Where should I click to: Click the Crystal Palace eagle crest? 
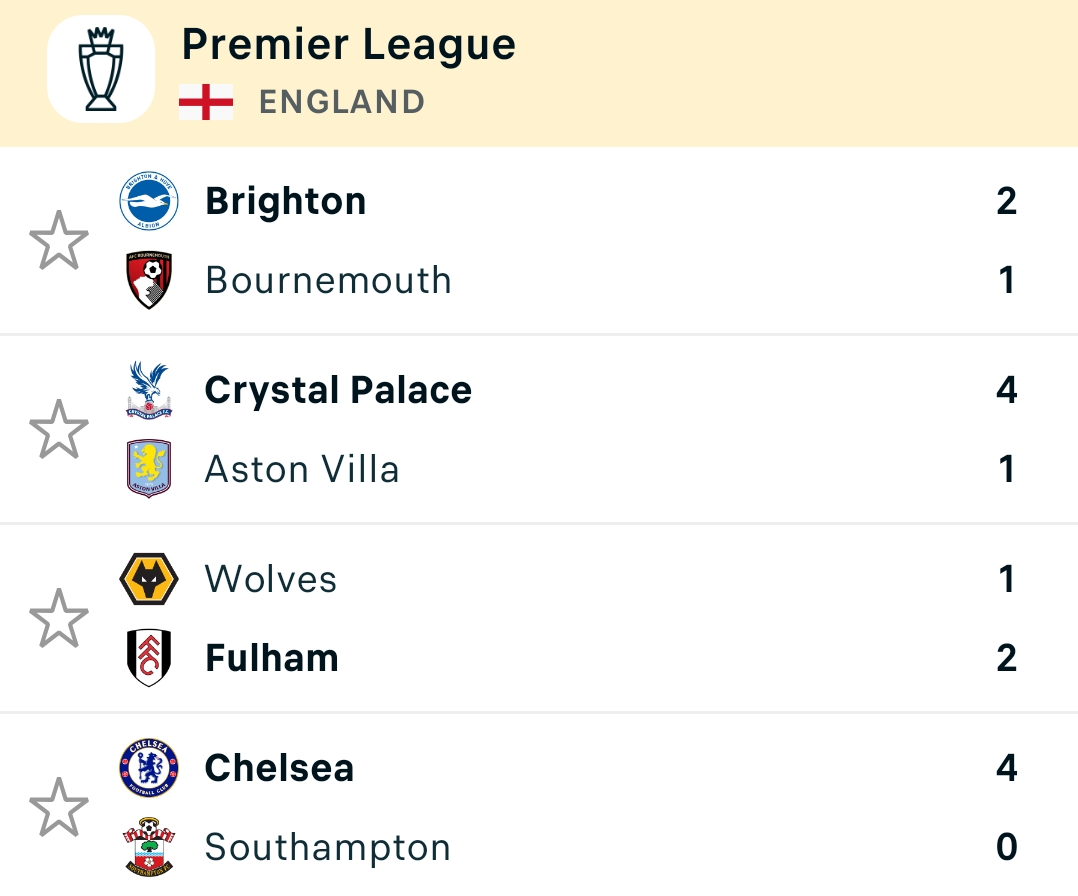coord(149,390)
